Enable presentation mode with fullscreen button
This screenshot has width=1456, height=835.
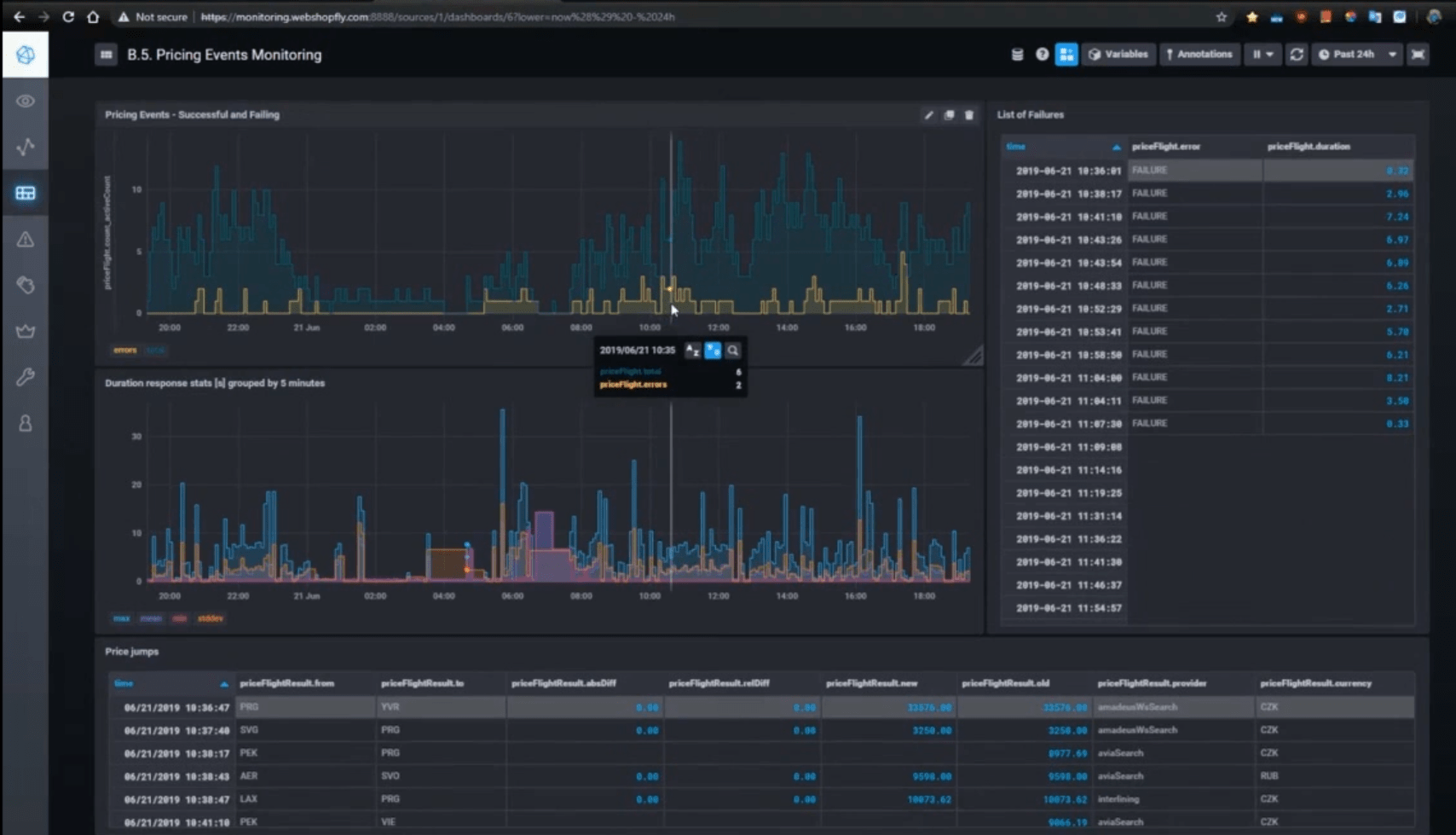[x=1418, y=54]
